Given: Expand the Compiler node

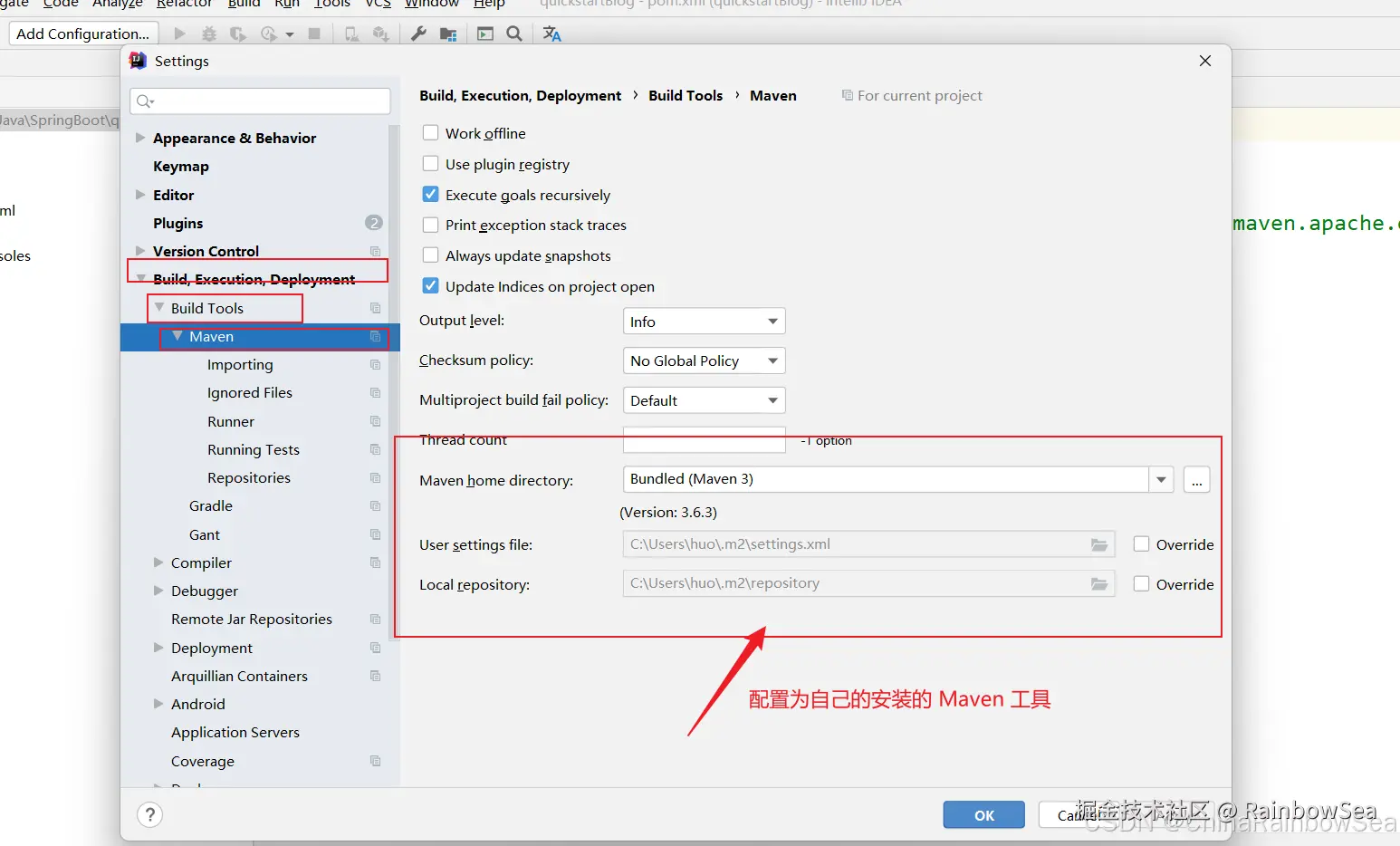Looking at the screenshot, I should click(x=158, y=562).
